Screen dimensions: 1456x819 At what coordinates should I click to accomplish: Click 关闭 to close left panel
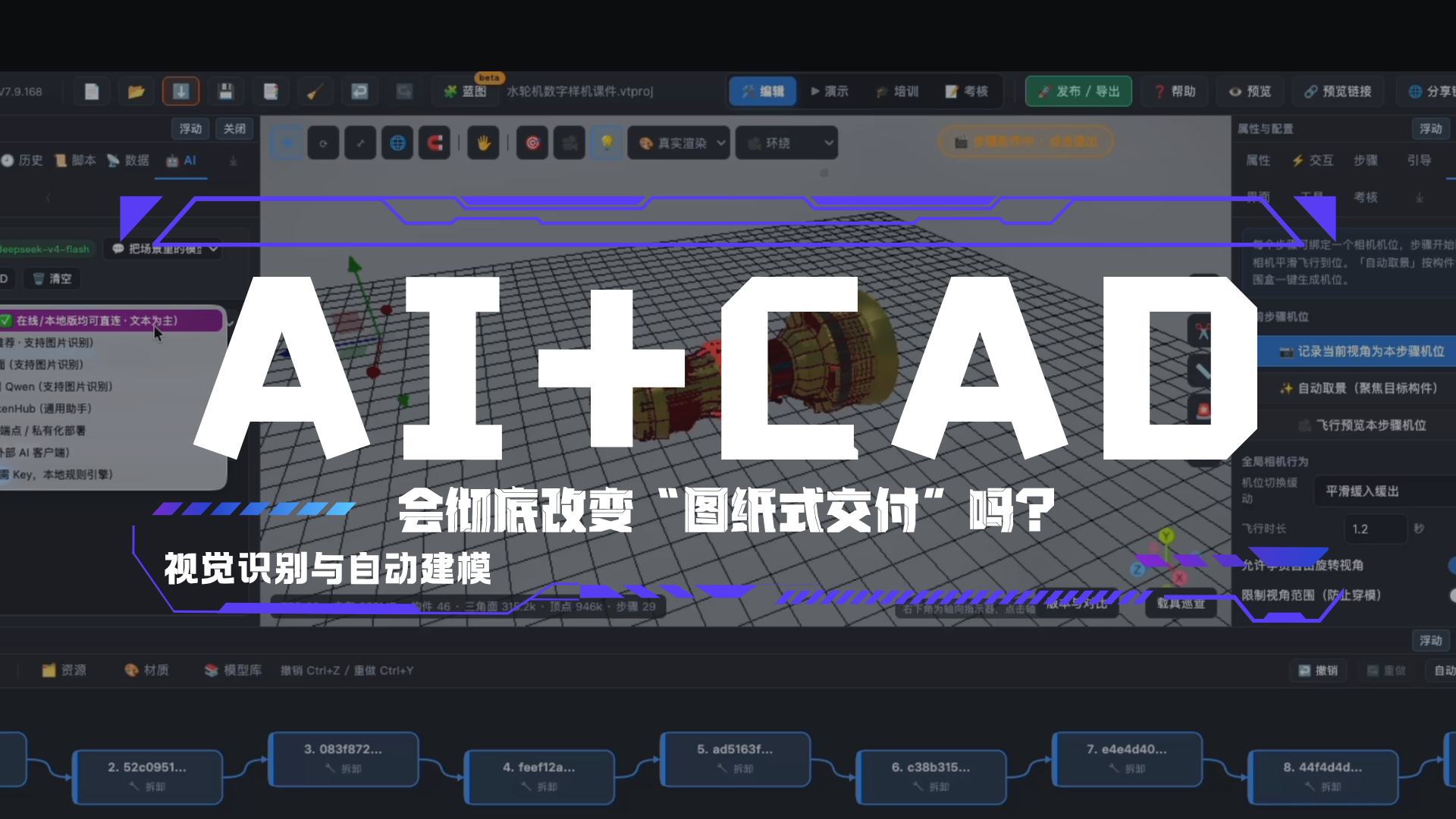(235, 129)
